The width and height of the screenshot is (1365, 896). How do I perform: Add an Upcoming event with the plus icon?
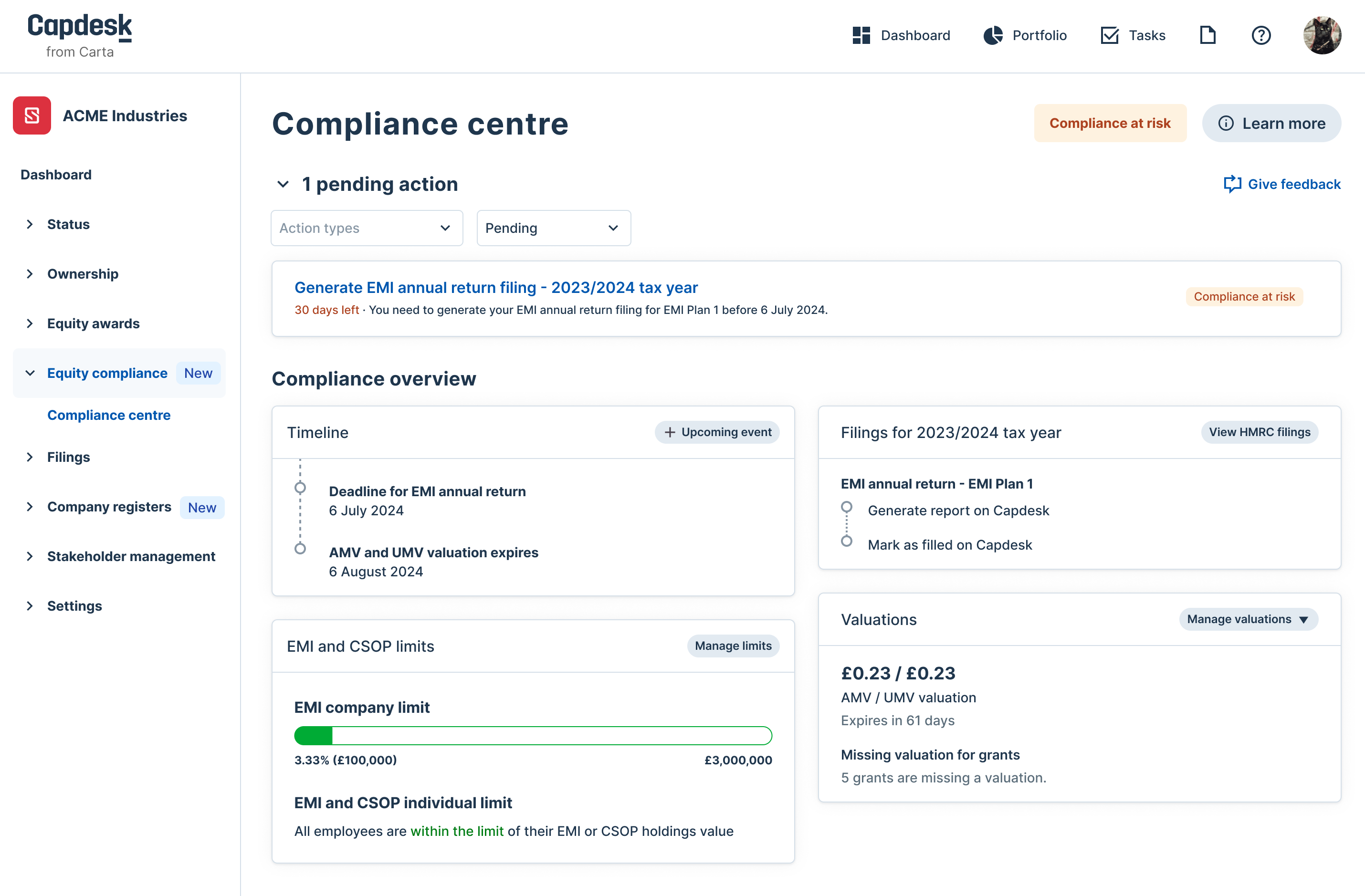669,432
